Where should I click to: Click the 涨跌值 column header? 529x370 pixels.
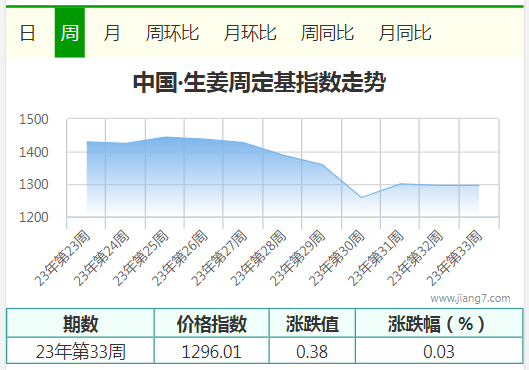(x=312, y=323)
